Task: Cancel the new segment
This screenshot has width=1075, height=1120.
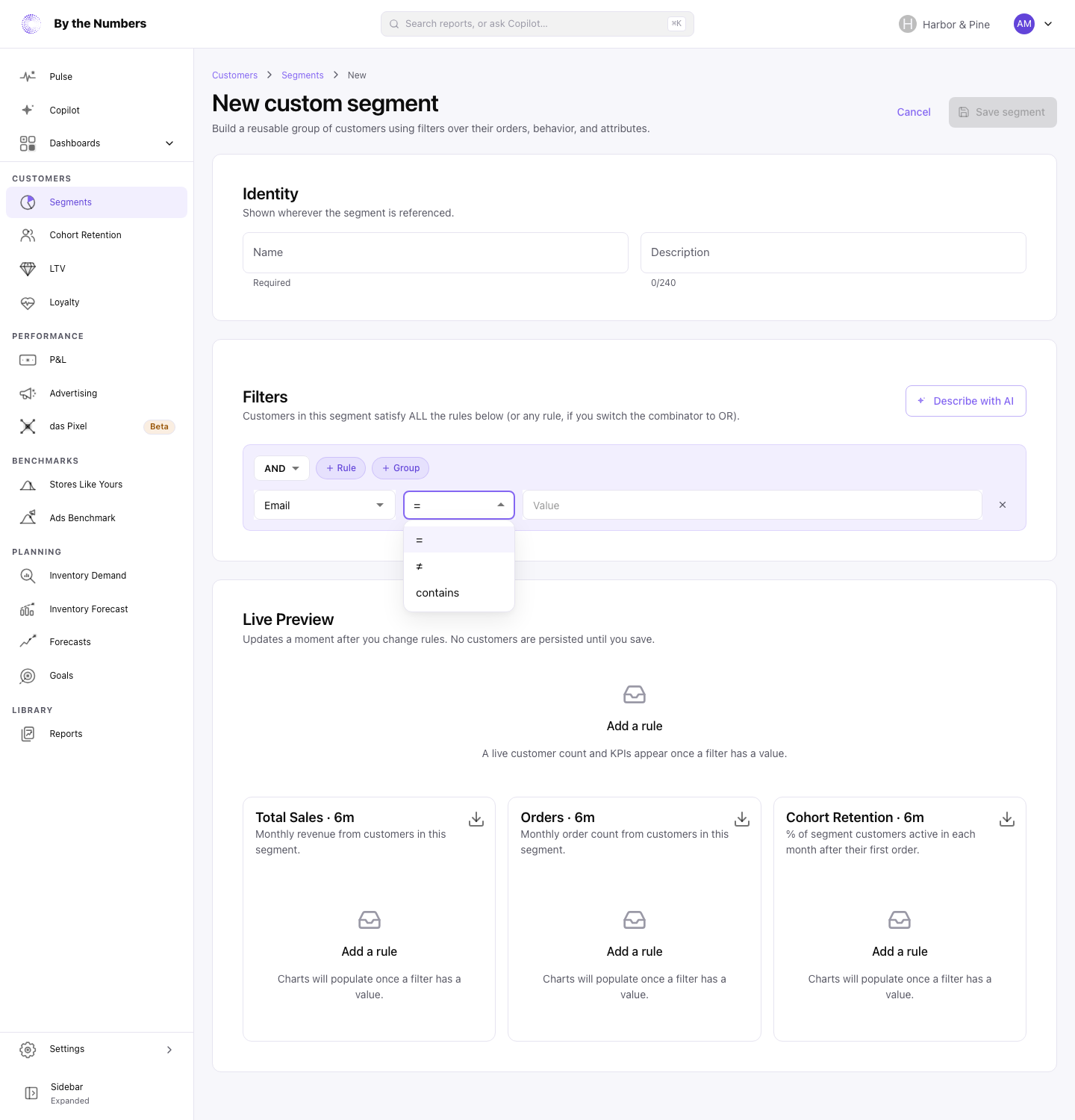Action: (914, 112)
